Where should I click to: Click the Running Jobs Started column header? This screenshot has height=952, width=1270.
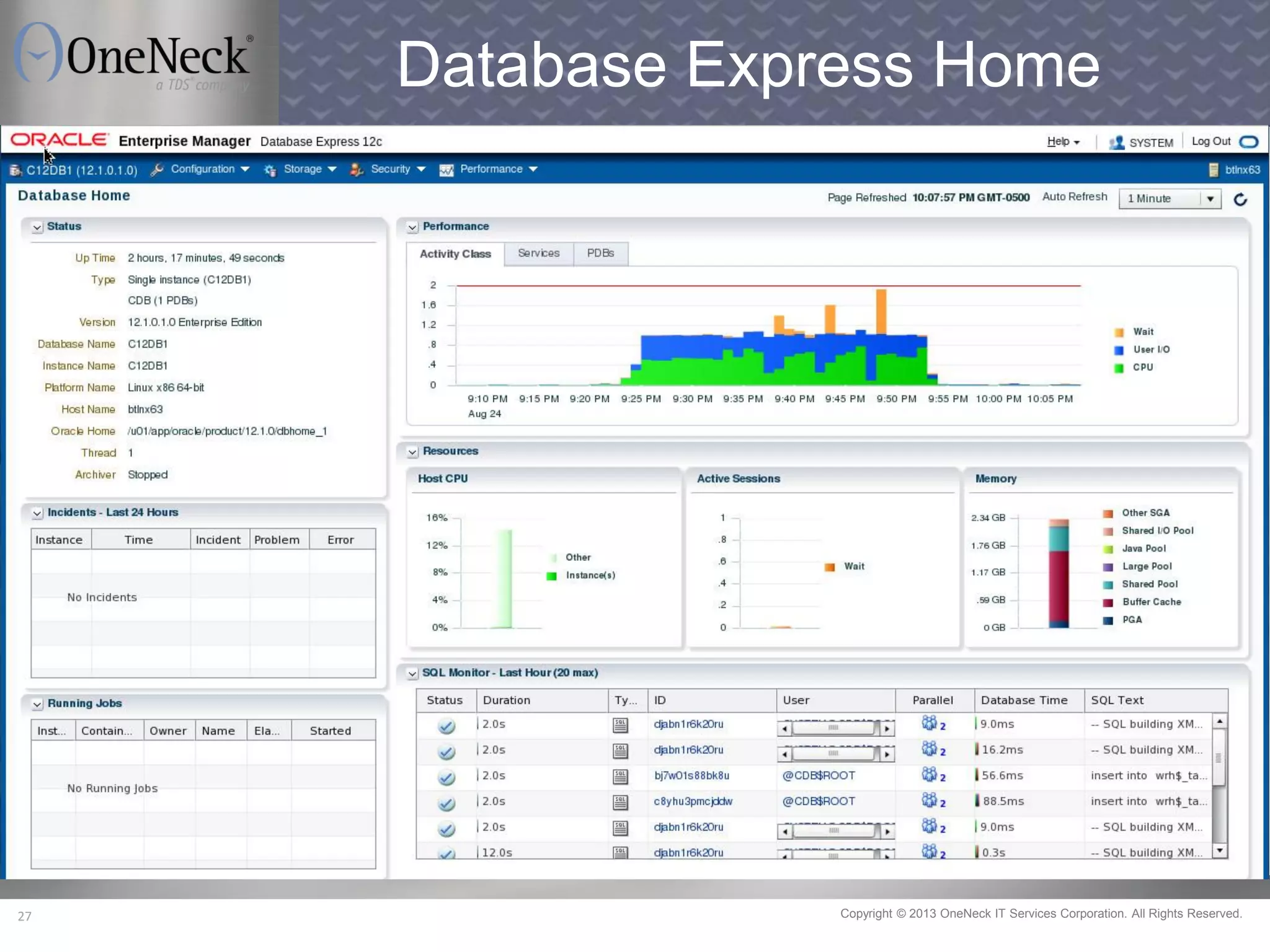point(333,731)
